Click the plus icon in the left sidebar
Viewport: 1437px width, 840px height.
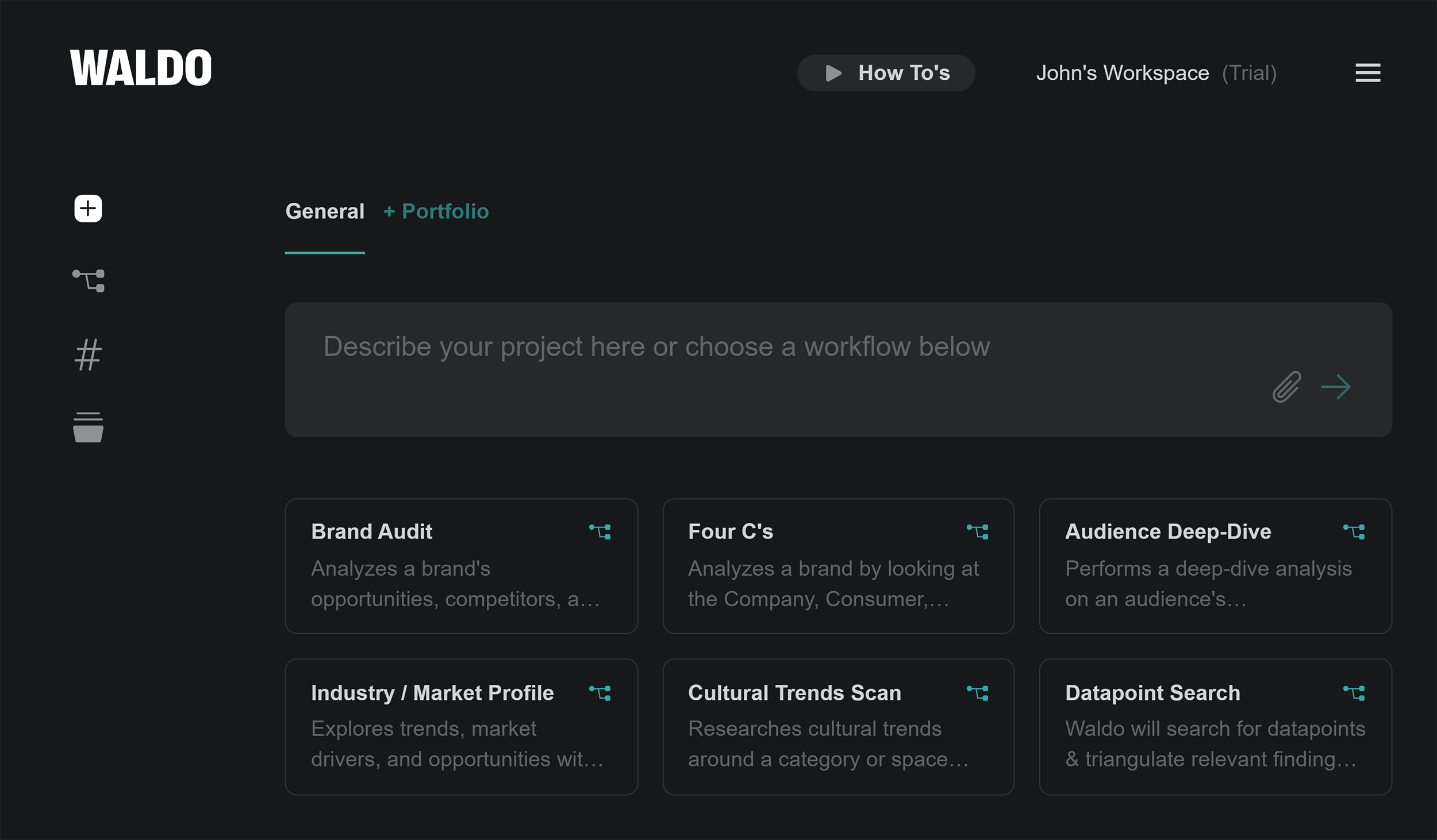point(87,209)
